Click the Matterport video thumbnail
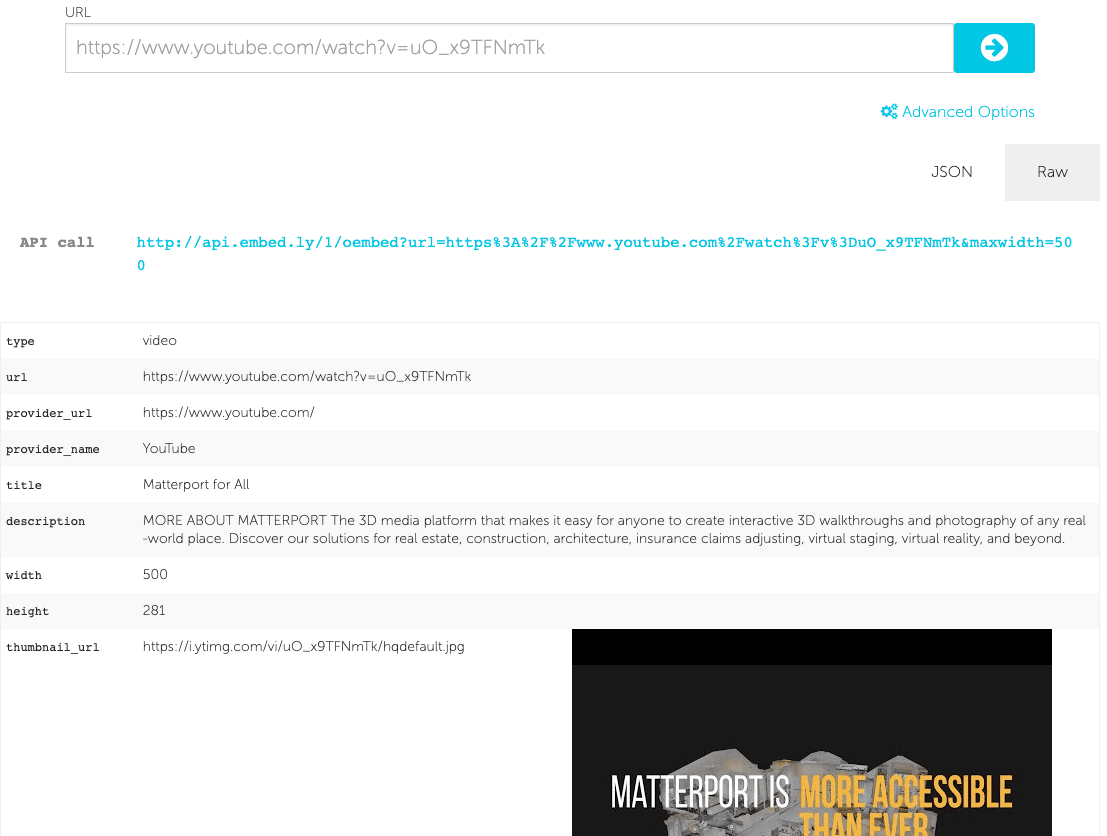 click(x=811, y=732)
